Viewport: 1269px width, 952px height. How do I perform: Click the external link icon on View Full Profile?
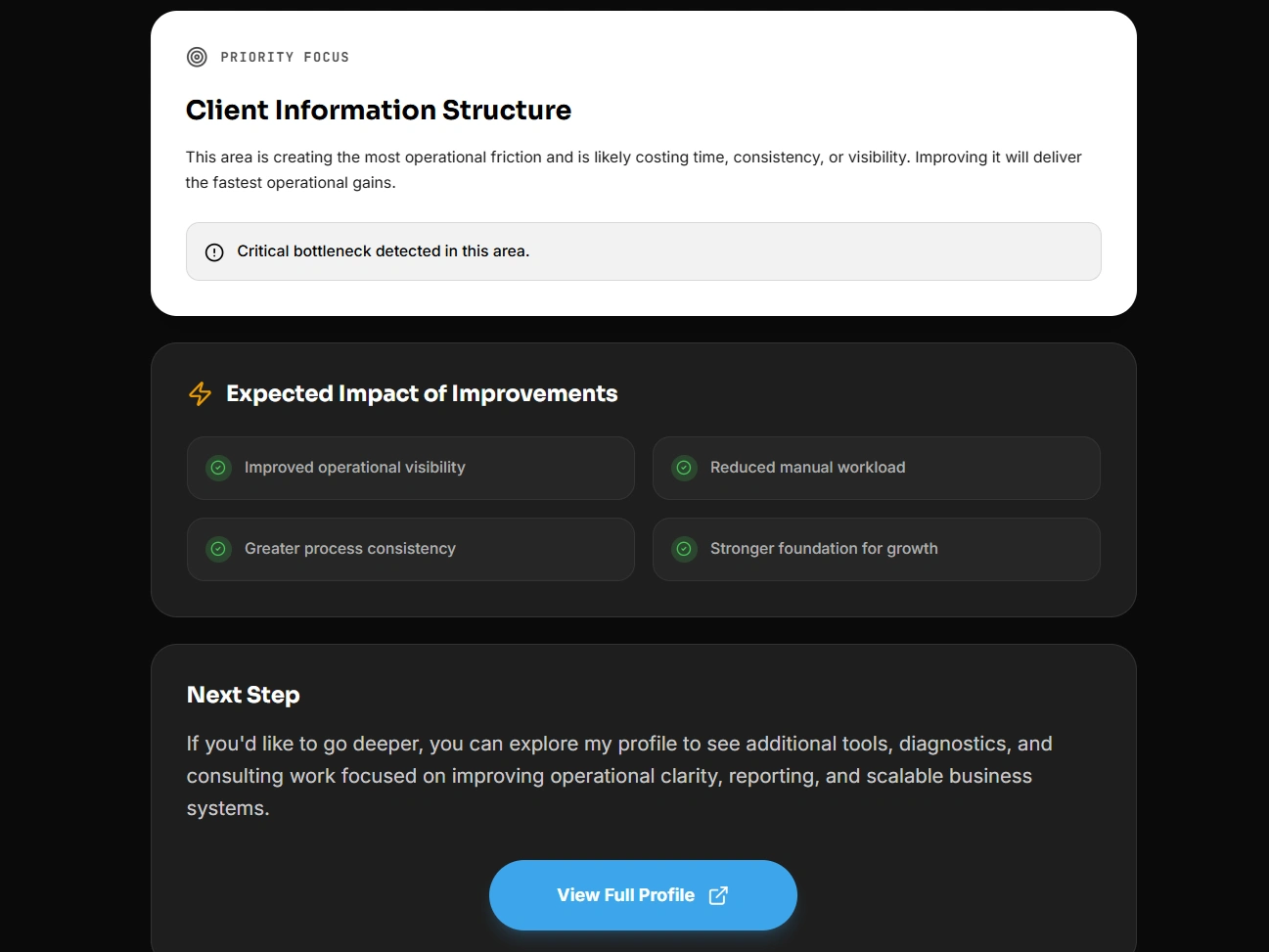718,895
